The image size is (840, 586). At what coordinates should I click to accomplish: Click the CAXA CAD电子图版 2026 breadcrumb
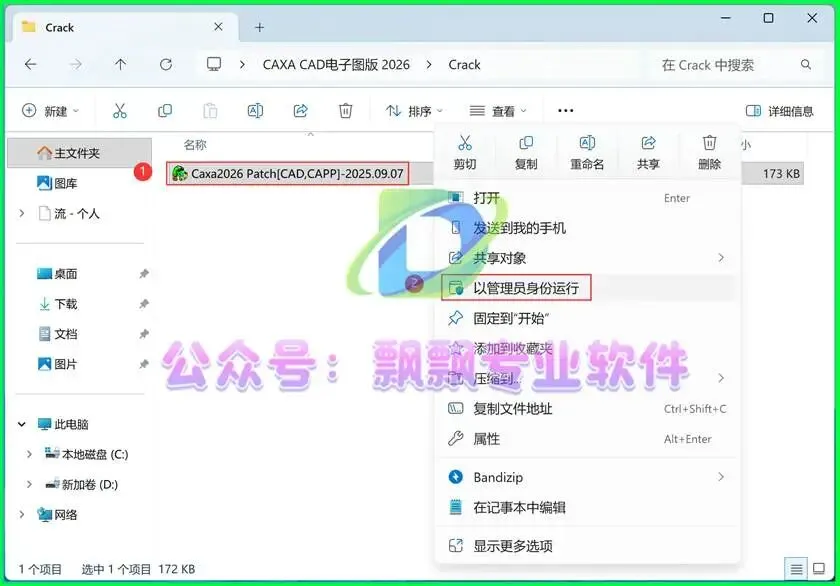[336, 65]
